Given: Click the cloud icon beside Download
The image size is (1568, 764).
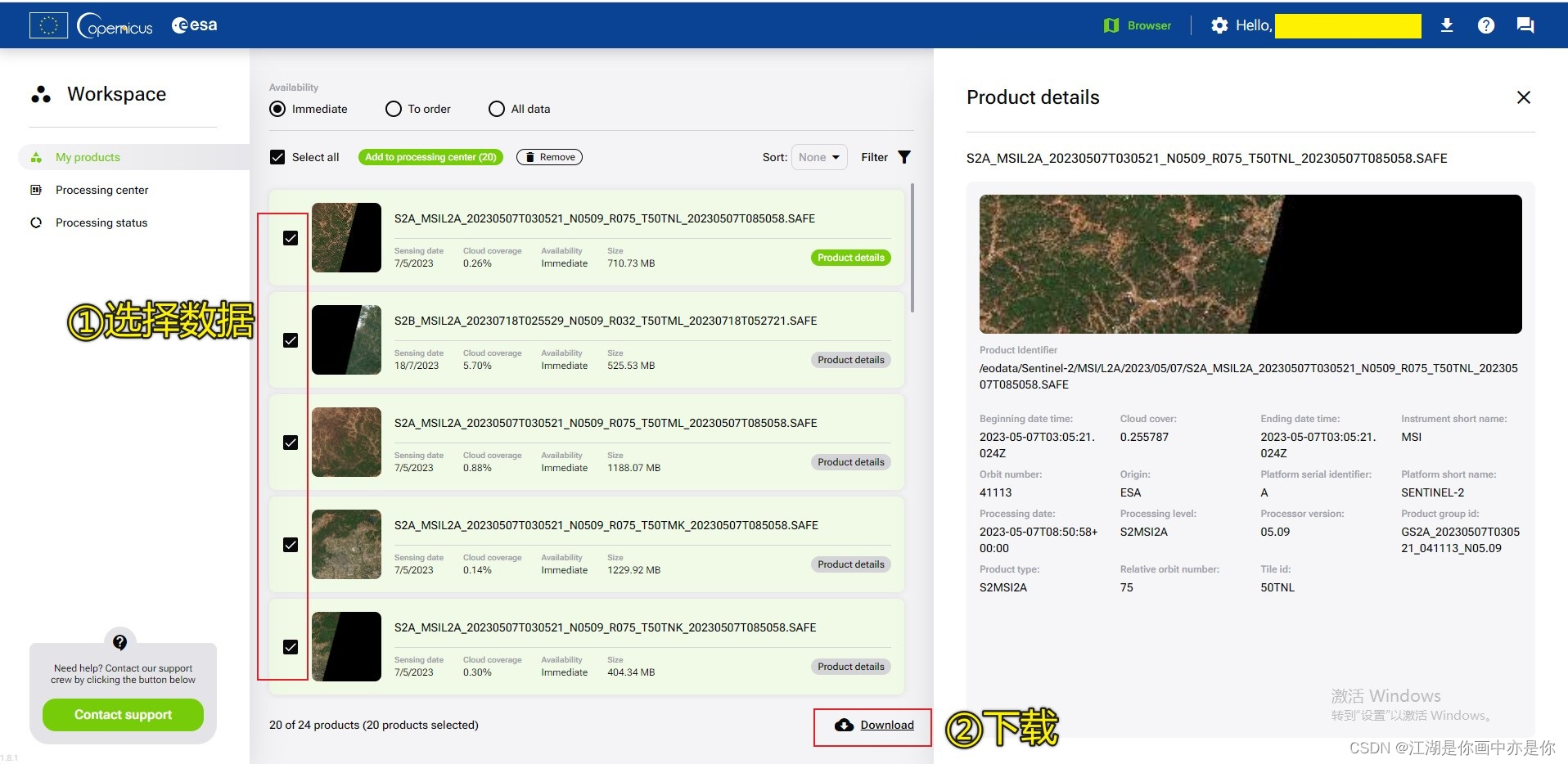Looking at the screenshot, I should (844, 725).
